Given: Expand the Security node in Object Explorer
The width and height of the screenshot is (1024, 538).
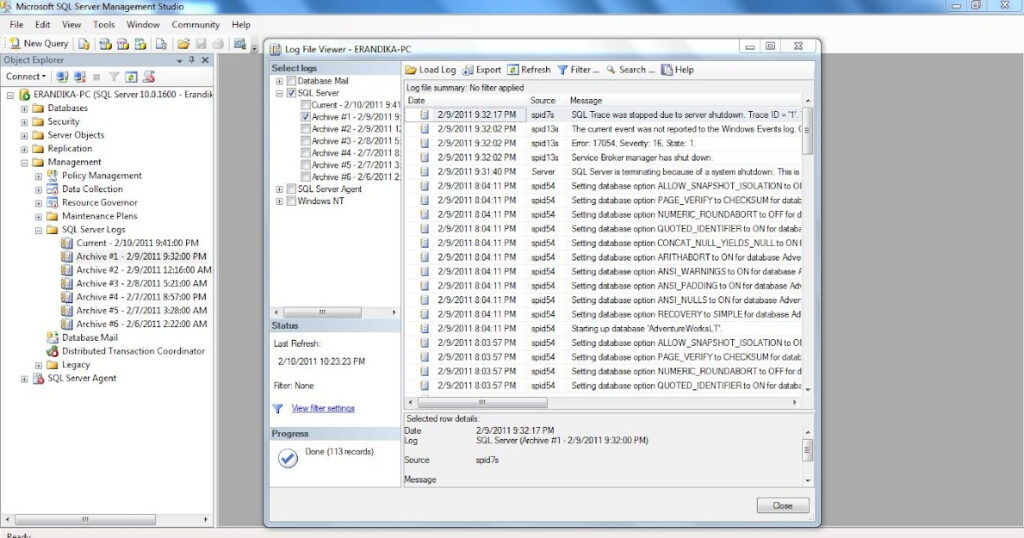Looking at the screenshot, I should pyautogui.click(x=24, y=122).
